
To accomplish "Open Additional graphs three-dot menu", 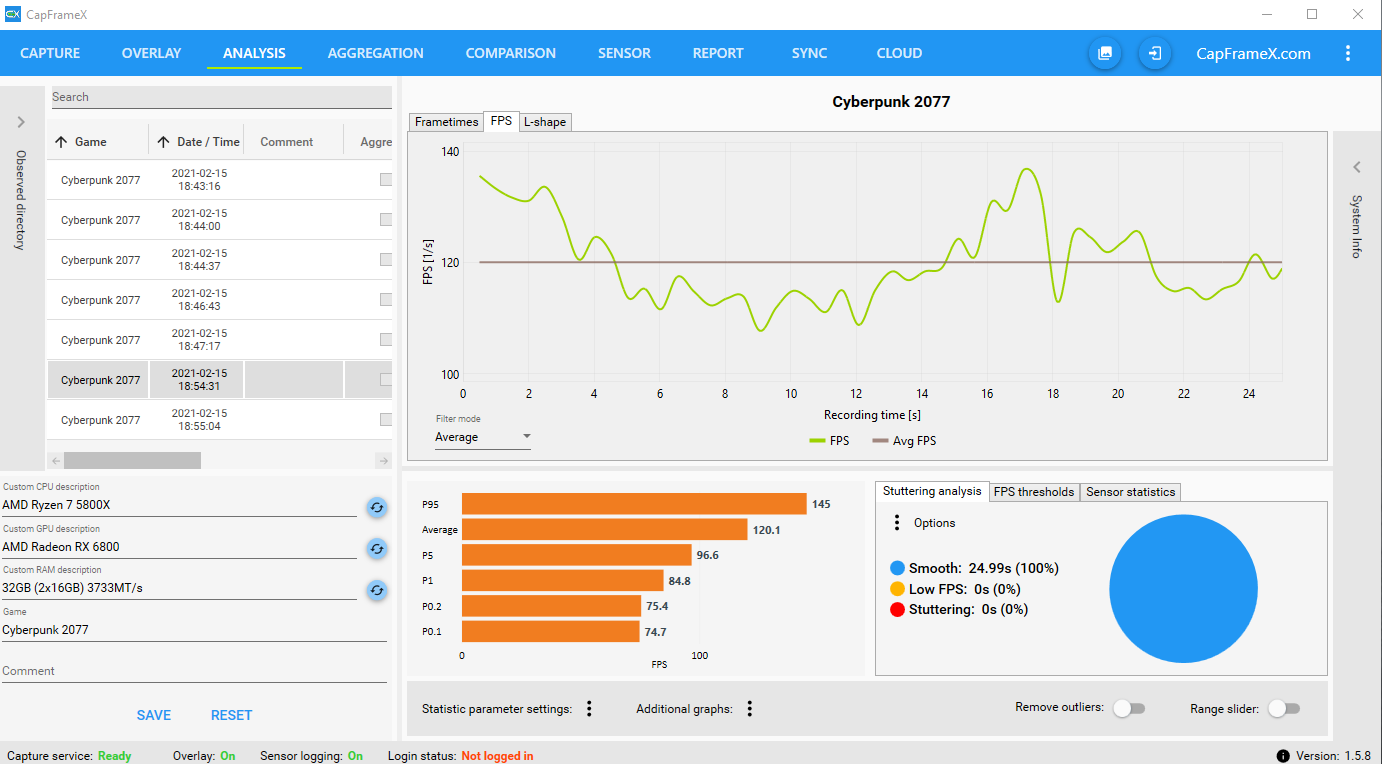I will point(749,709).
